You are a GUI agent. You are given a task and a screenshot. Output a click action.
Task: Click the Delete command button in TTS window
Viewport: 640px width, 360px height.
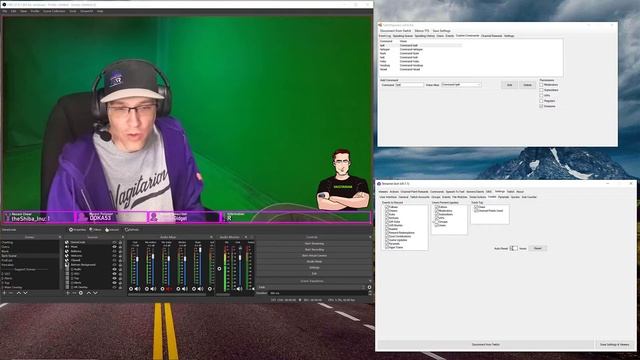tap(527, 85)
